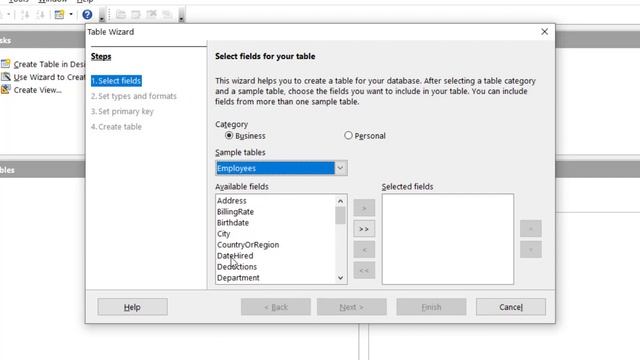The width and height of the screenshot is (640, 360).
Task: Remove all fields with << button
Action: [364, 270]
